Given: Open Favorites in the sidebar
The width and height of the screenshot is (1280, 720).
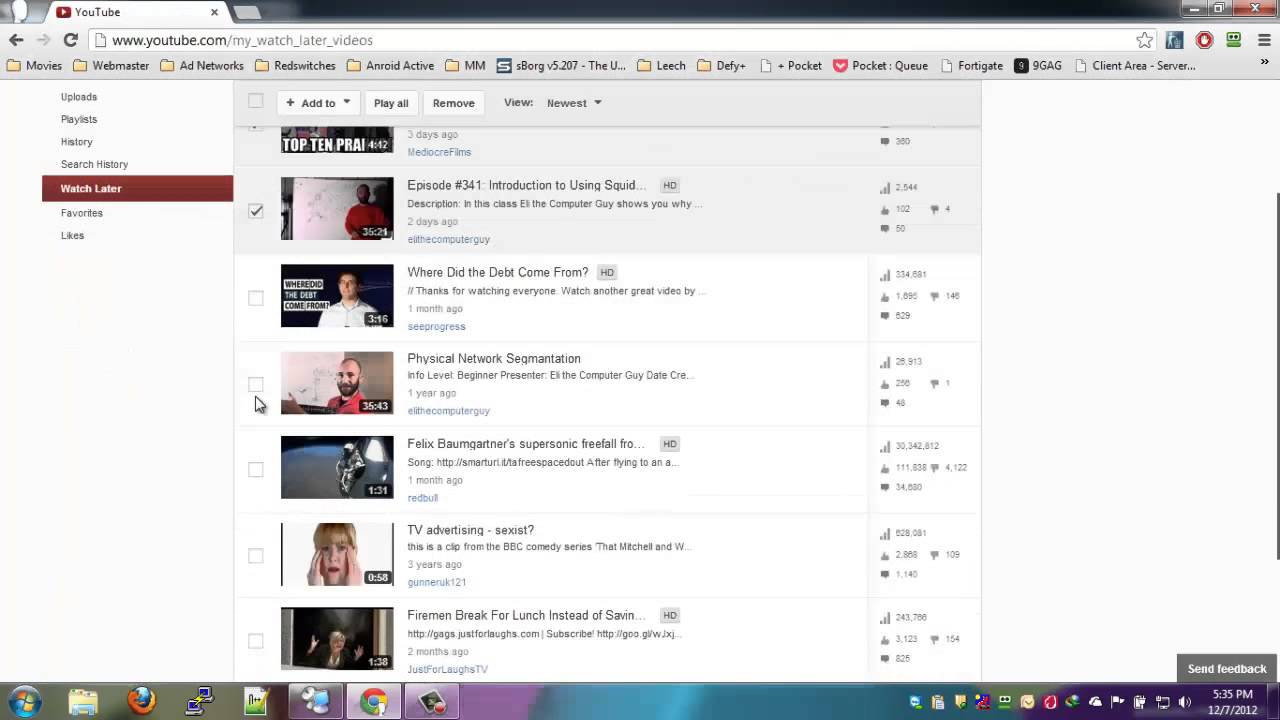Looking at the screenshot, I should (x=81, y=213).
